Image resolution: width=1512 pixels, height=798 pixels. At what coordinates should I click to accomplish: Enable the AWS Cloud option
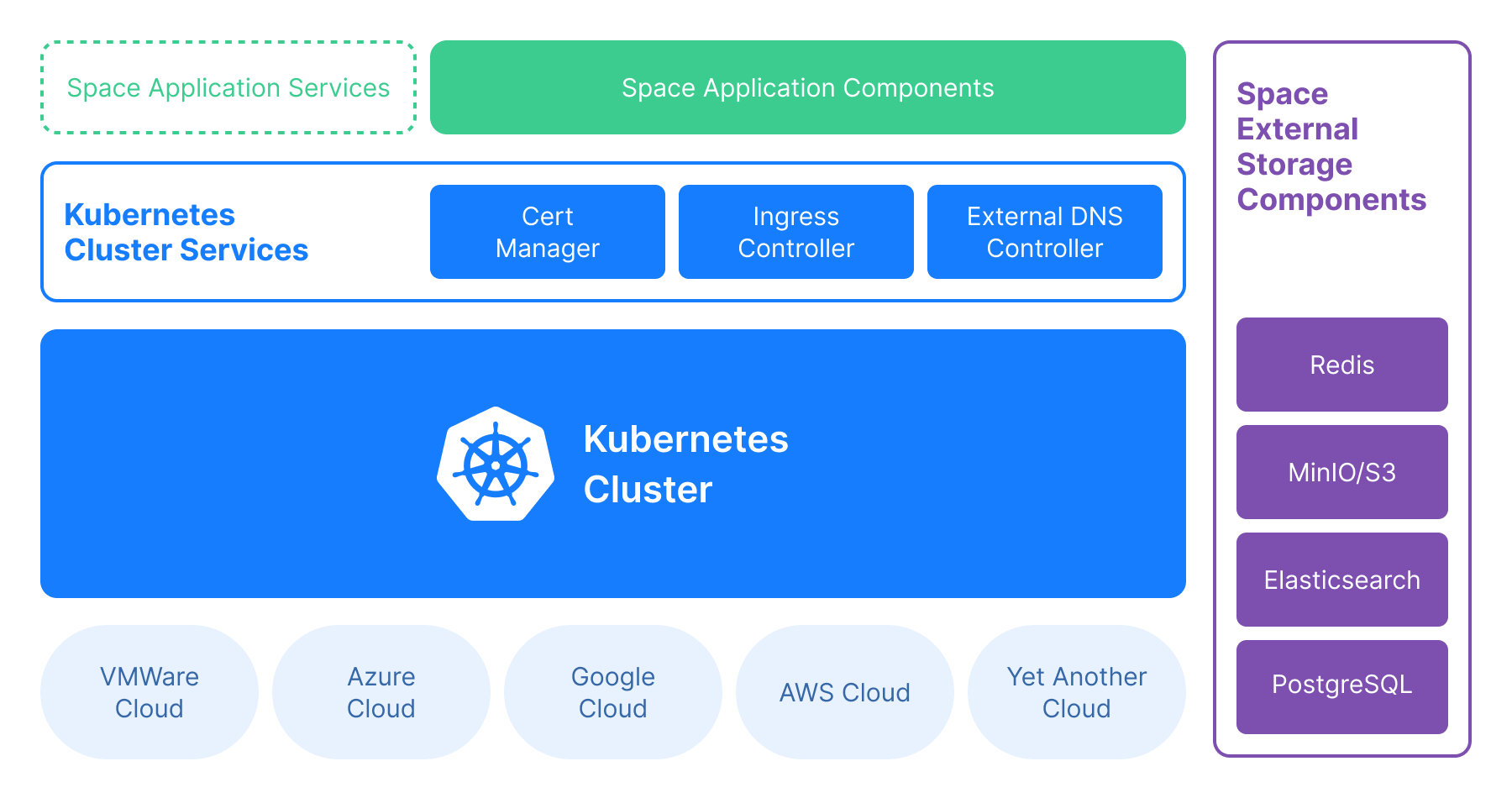845,691
